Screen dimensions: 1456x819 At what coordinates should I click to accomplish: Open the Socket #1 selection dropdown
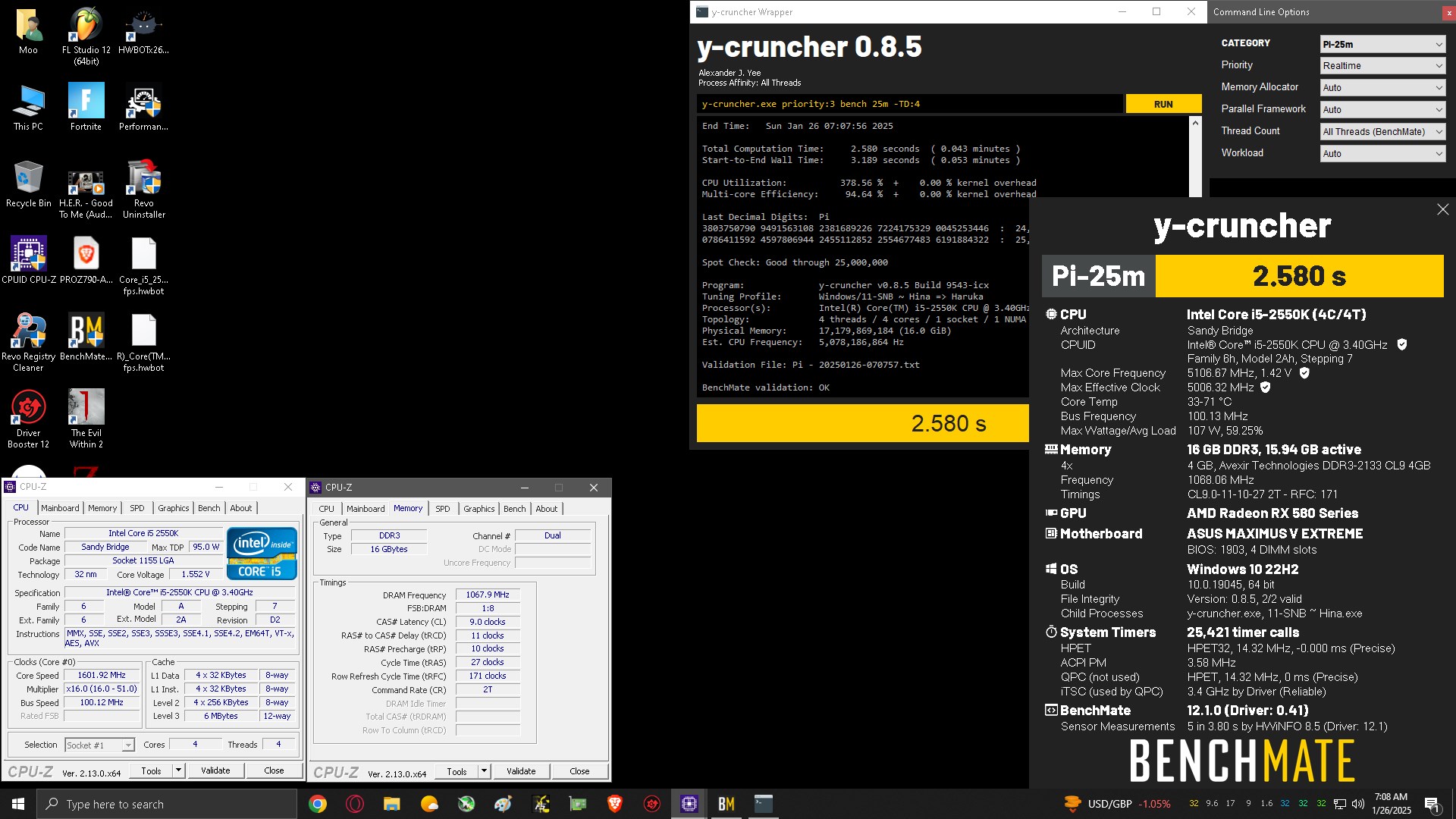(99, 745)
